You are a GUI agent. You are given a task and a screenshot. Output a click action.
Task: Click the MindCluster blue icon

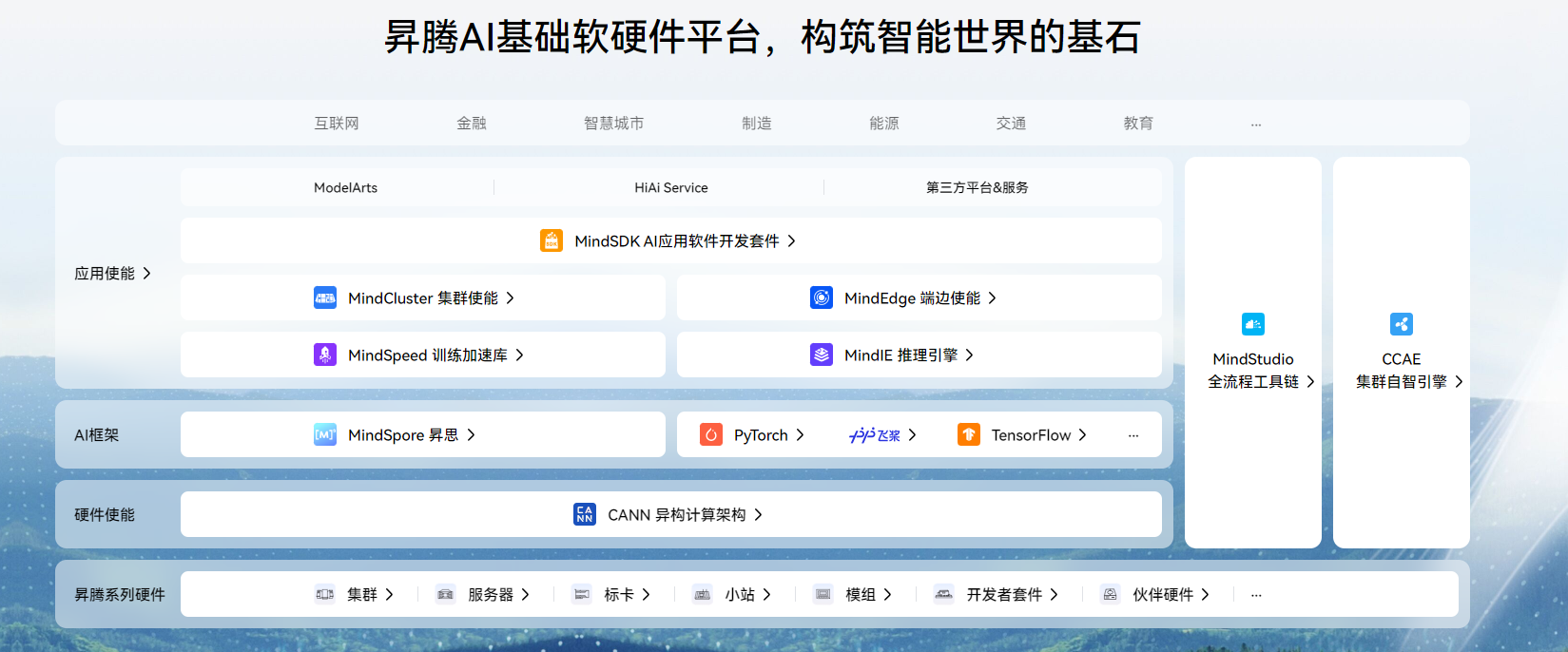[x=325, y=297]
